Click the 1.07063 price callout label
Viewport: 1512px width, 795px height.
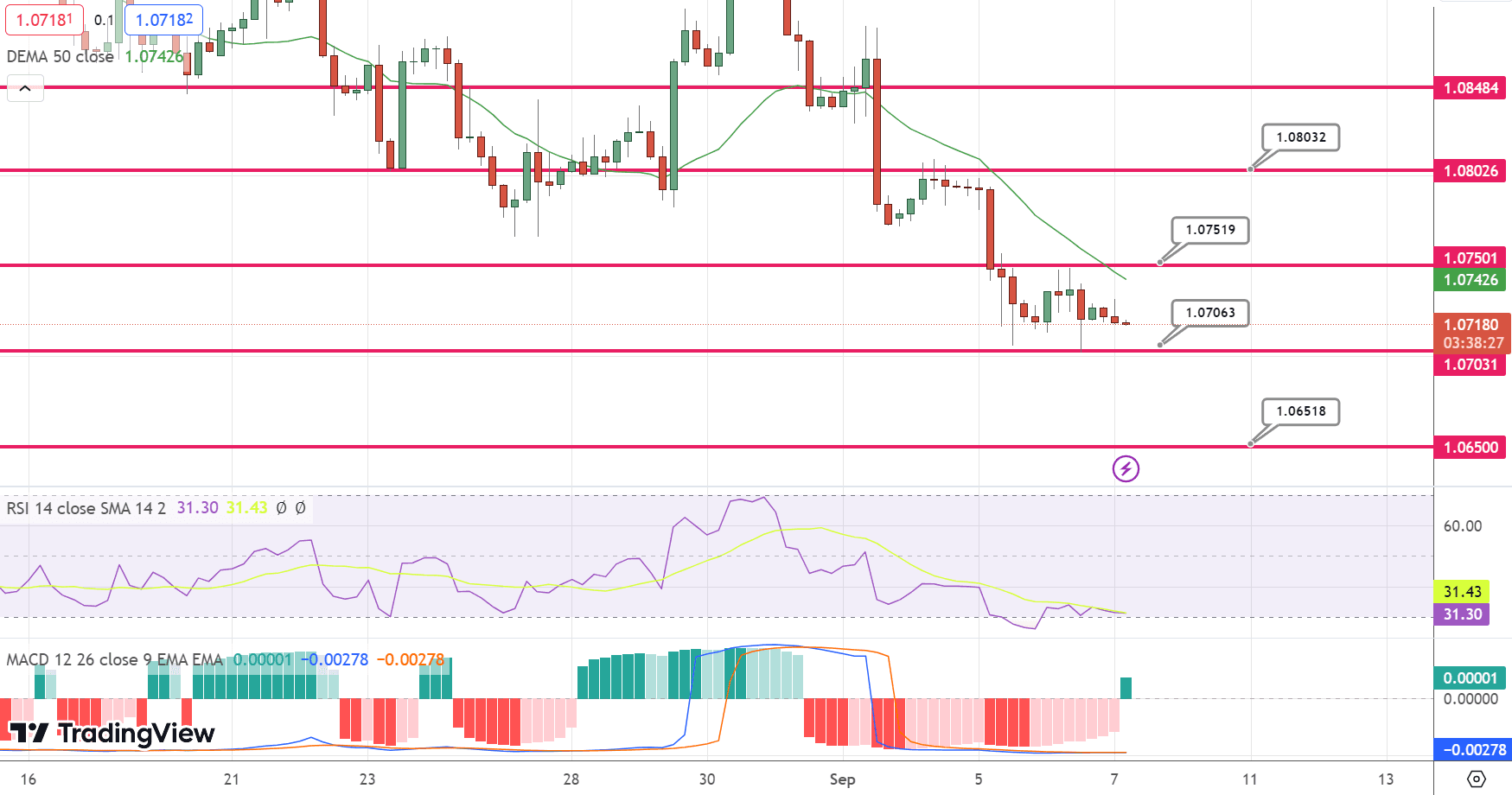point(1210,313)
